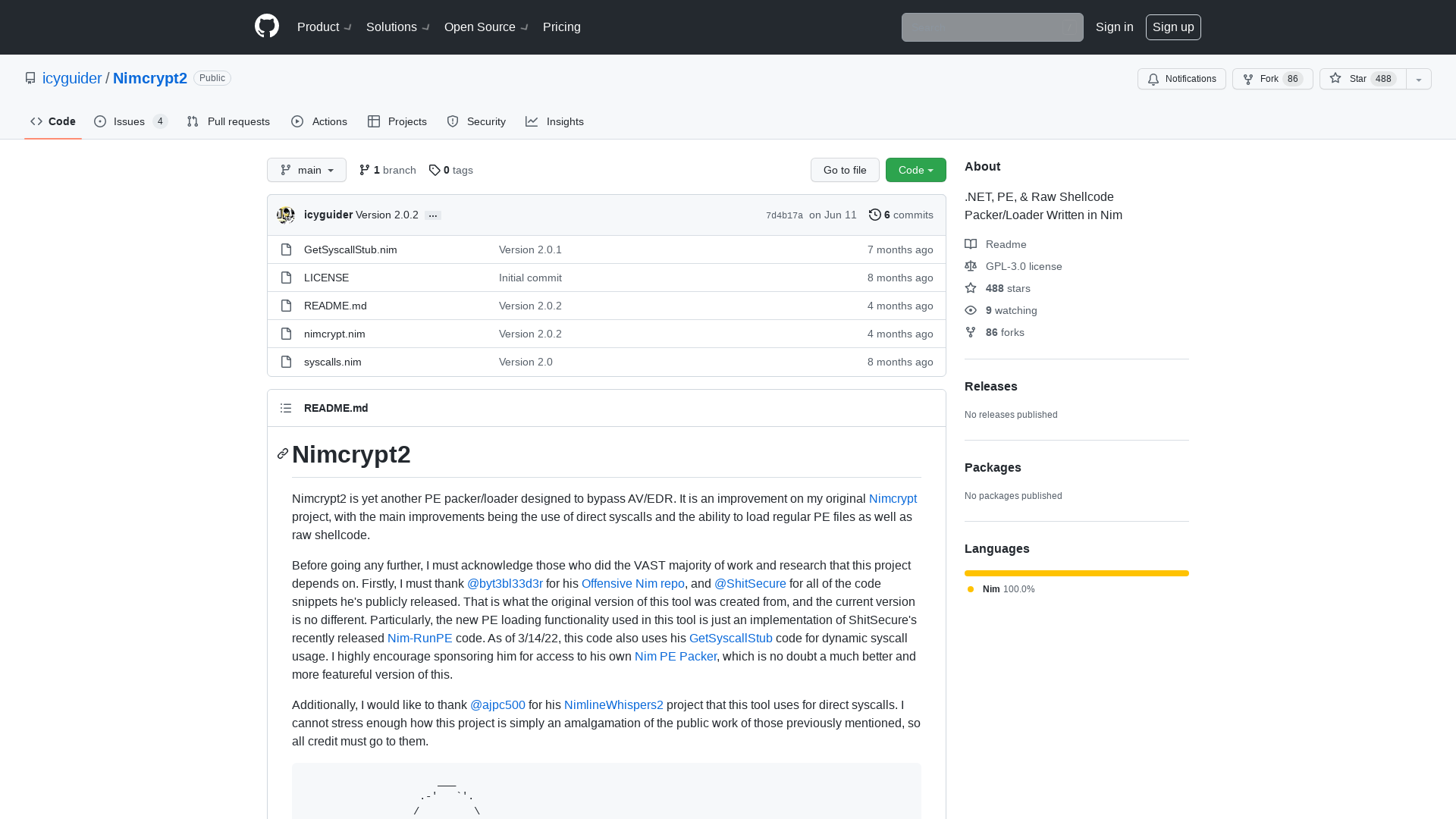The image size is (1456, 819).
Task: Open the GetSyscallStub link in README text
Action: coord(731,638)
